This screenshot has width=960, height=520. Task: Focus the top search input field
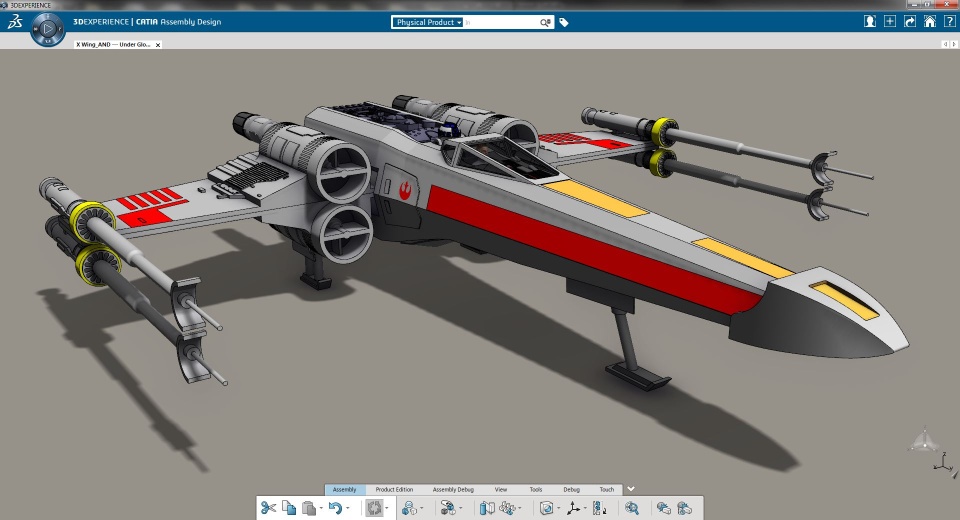500,22
